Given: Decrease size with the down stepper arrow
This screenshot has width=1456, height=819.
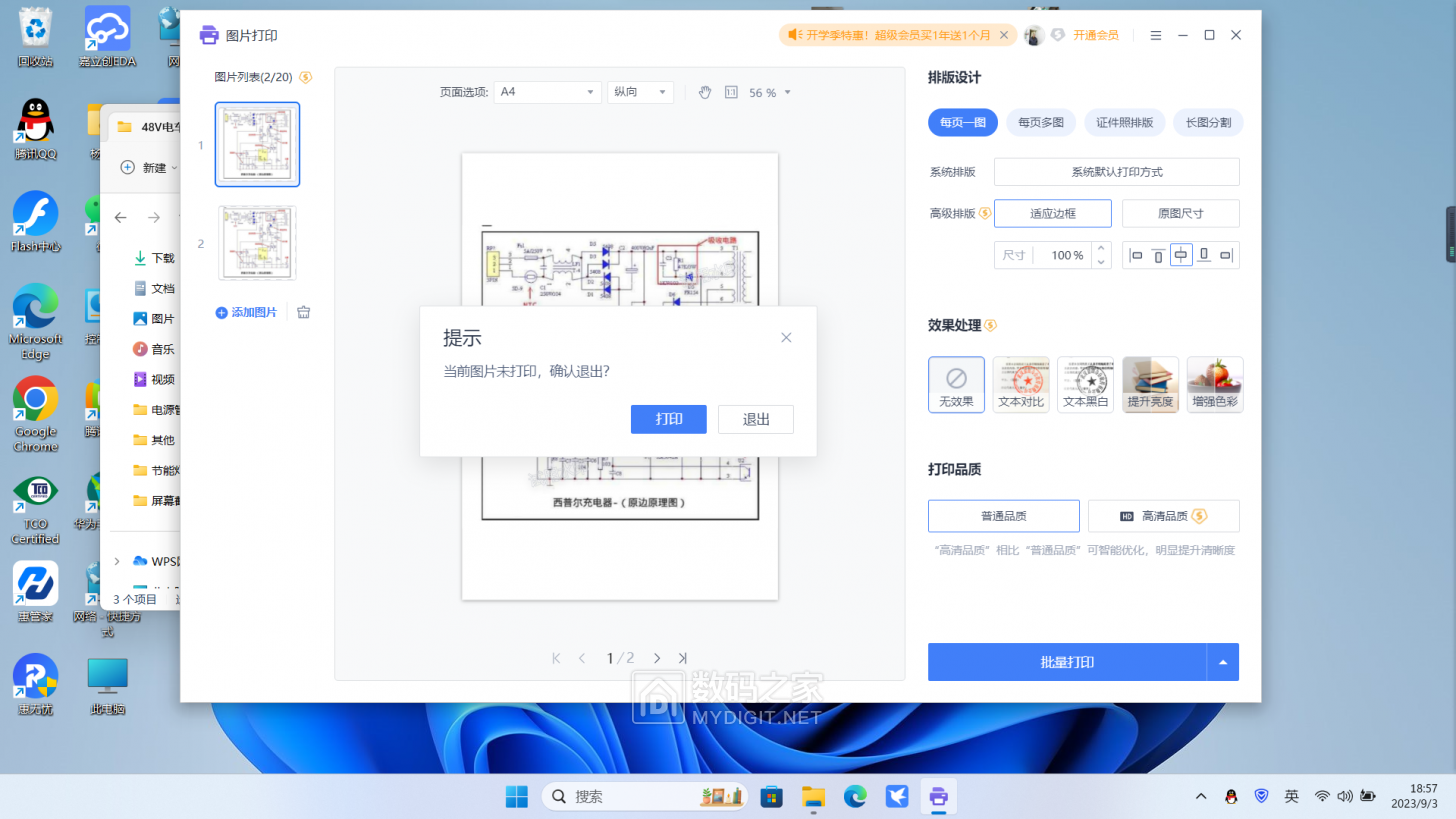Looking at the screenshot, I should (x=1101, y=262).
